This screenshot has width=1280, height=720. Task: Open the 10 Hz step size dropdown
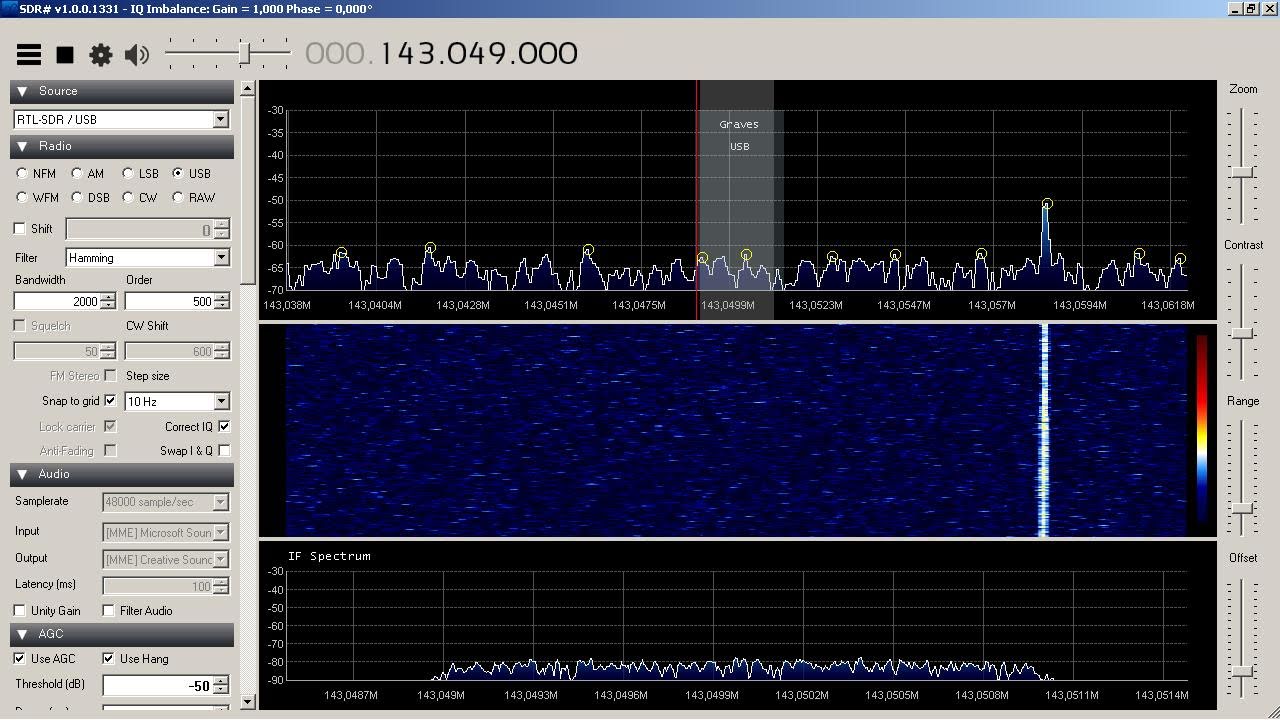[222, 400]
